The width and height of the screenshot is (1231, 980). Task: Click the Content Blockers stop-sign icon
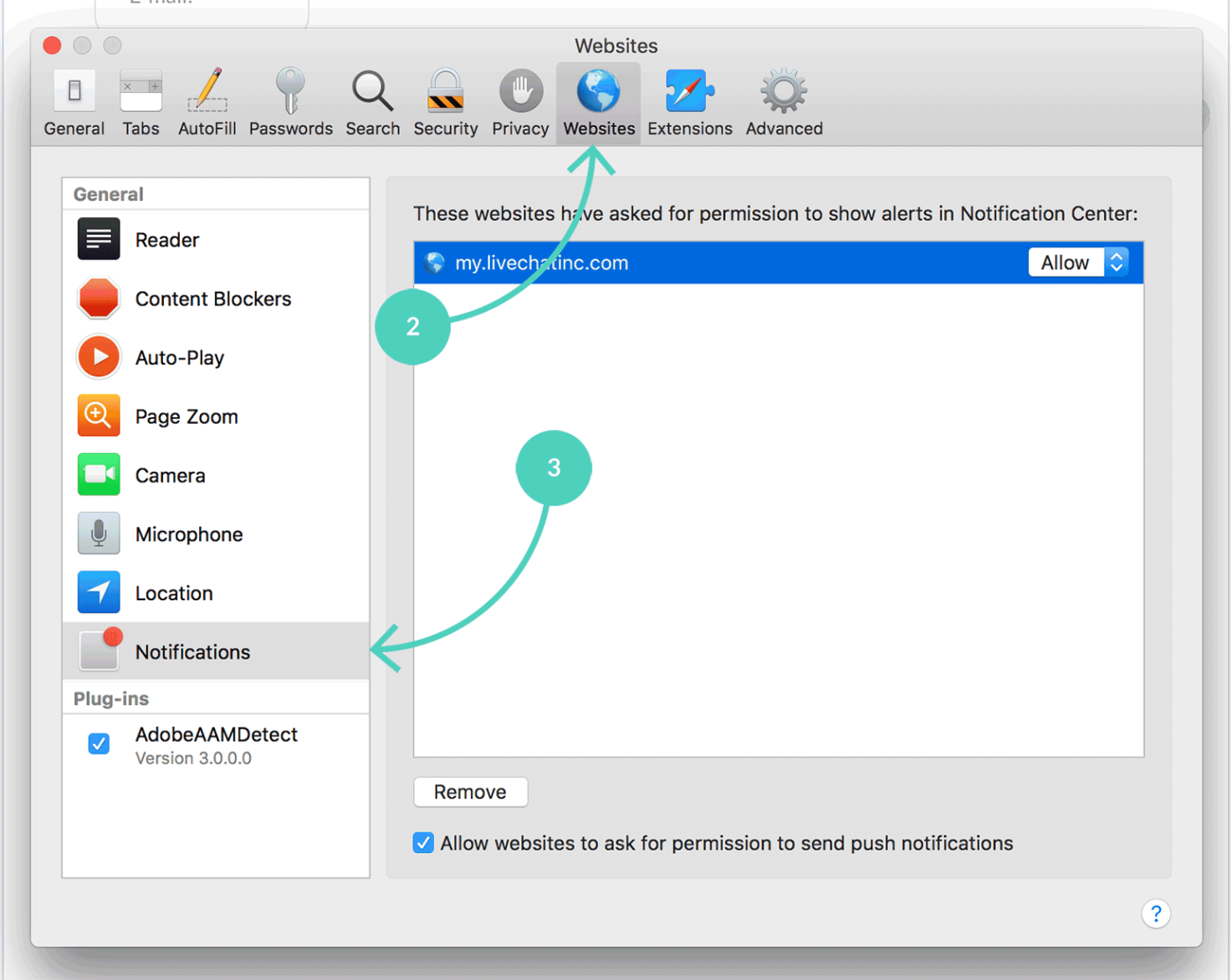tap(99, 299)
